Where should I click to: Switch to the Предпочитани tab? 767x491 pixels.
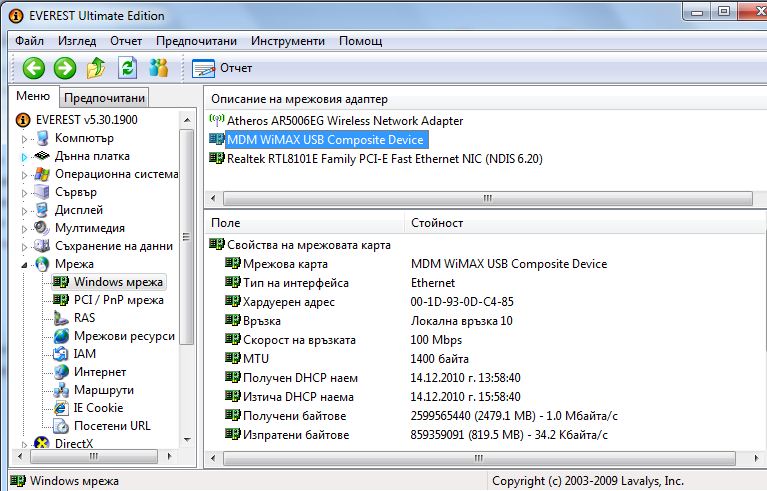pos(105,97)
